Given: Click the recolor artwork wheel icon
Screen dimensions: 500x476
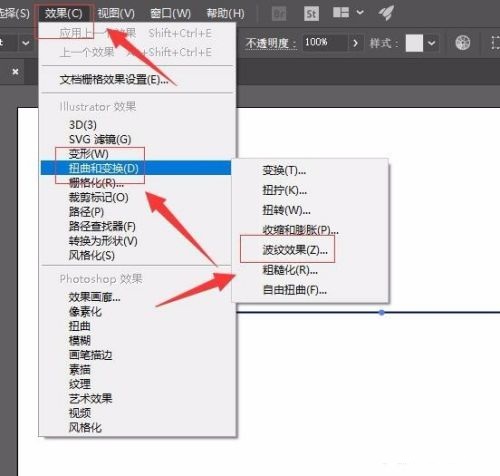Looking at the screenshot, I should coord(463,43).
